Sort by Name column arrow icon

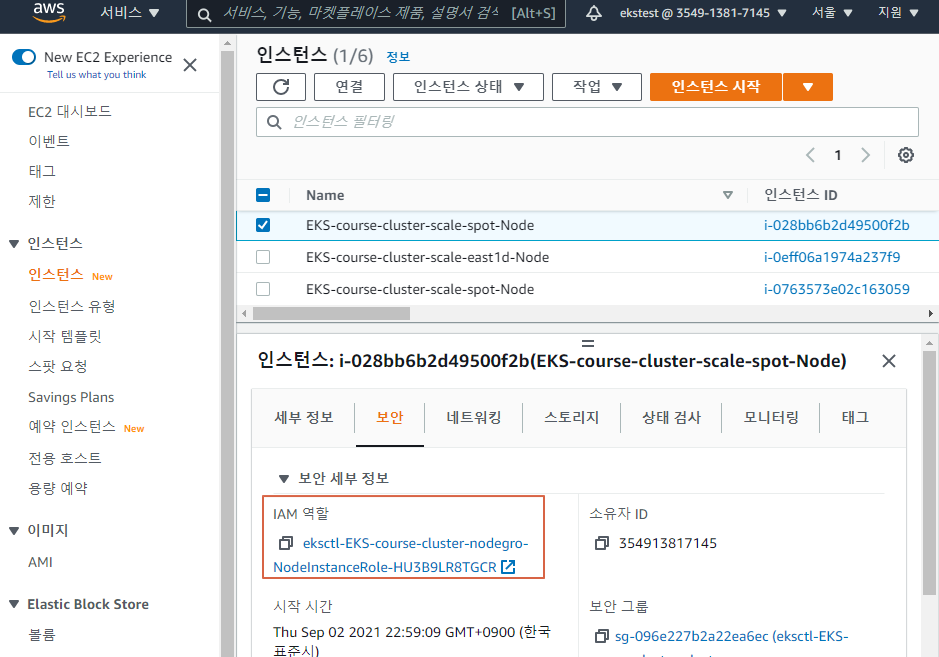(x=728, y=195)
